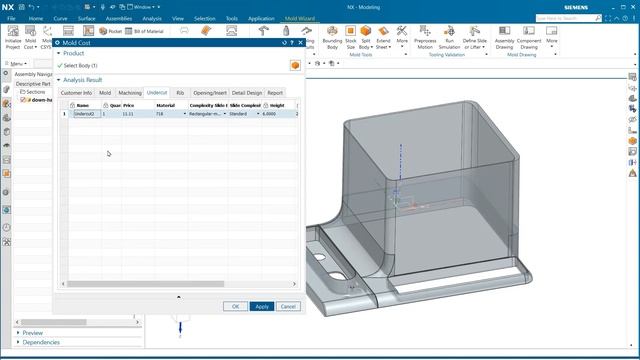The width and height of the screenshot is (640, 360).
Task: Switch to the Analysis ribbon tab
Action: [152, 18]
